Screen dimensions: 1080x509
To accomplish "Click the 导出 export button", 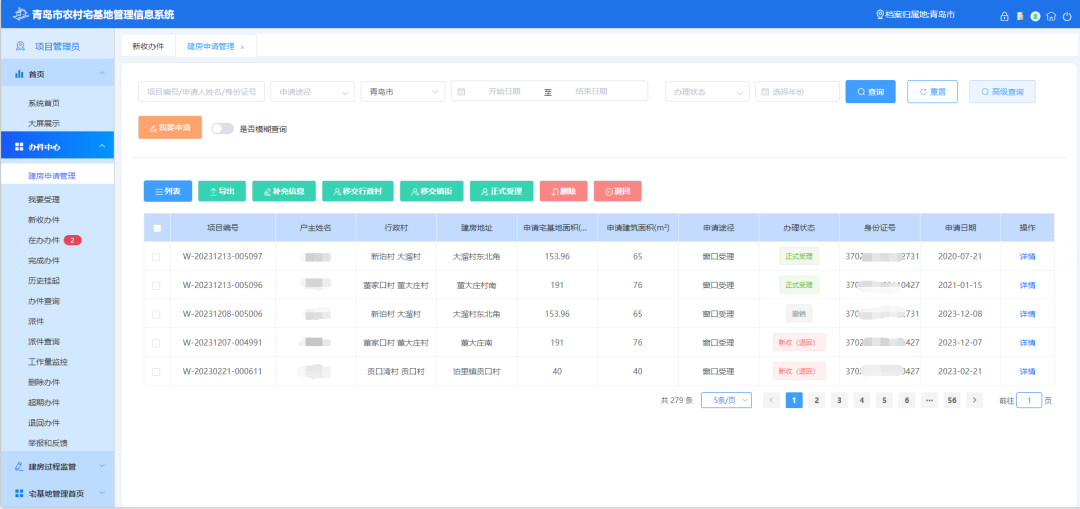I will (x=221, y=190).
